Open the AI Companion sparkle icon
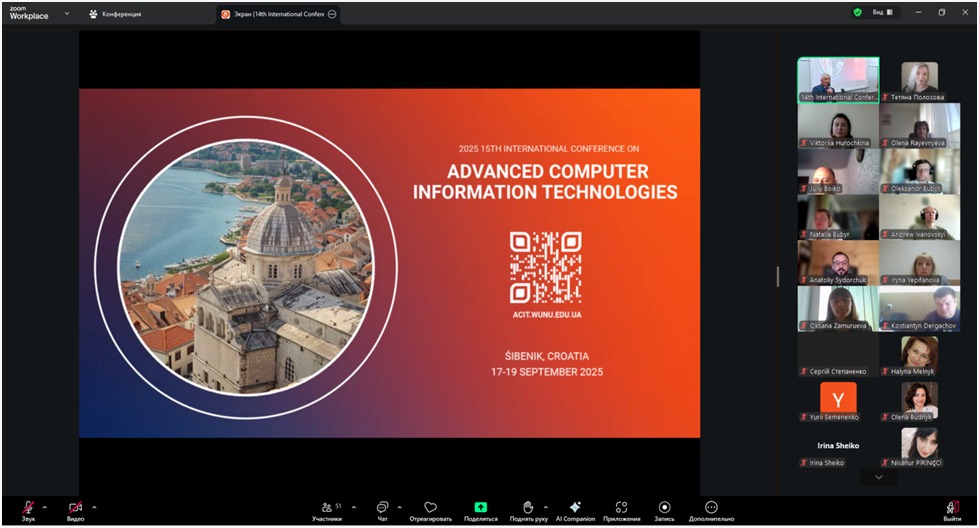The image size is (979, 528). (575, 508)
